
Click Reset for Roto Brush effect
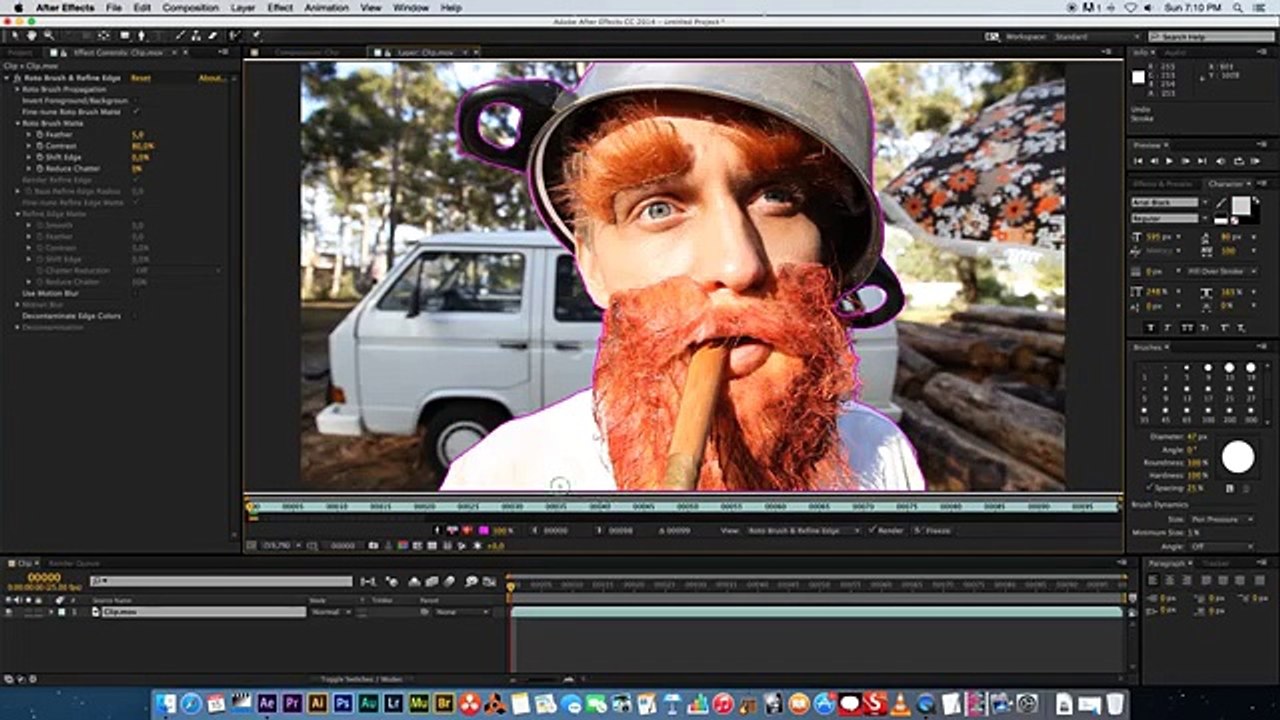coord(141,78)
